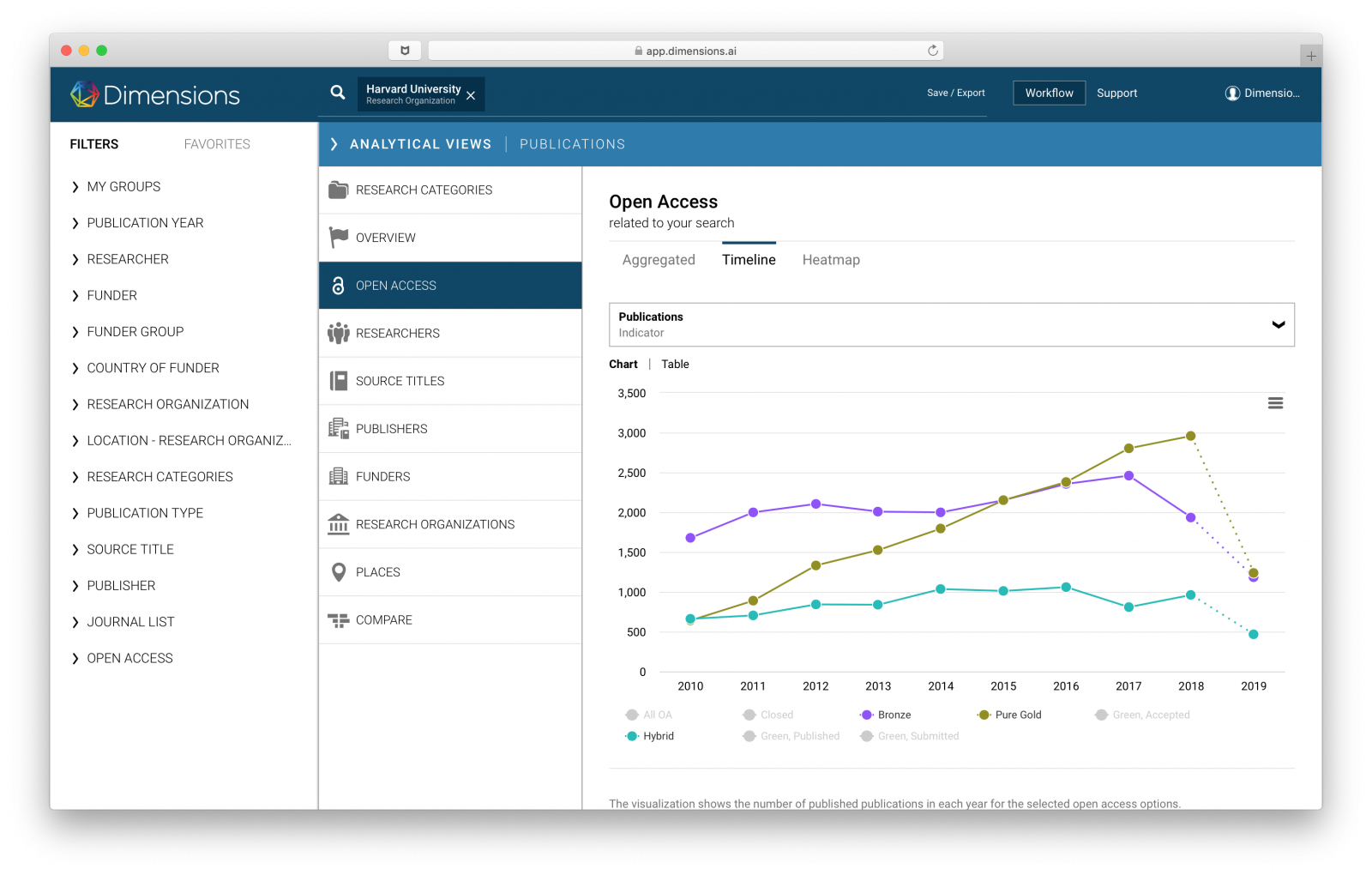Image resolution: width=1372 pixels, height=875 pixels.
Task: Click the Places map pin icon
Action: [x=339, y=572]
